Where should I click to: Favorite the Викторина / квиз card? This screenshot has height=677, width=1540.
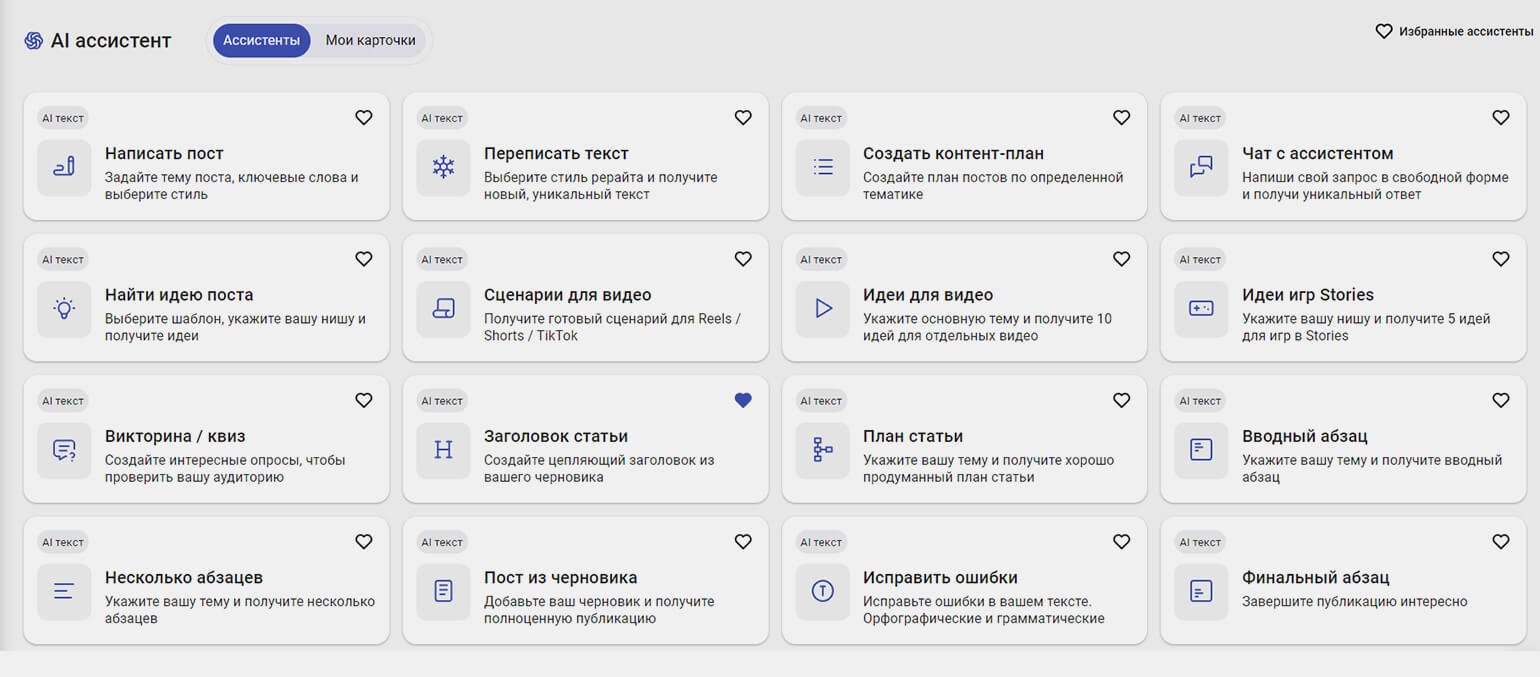point(364,400)
